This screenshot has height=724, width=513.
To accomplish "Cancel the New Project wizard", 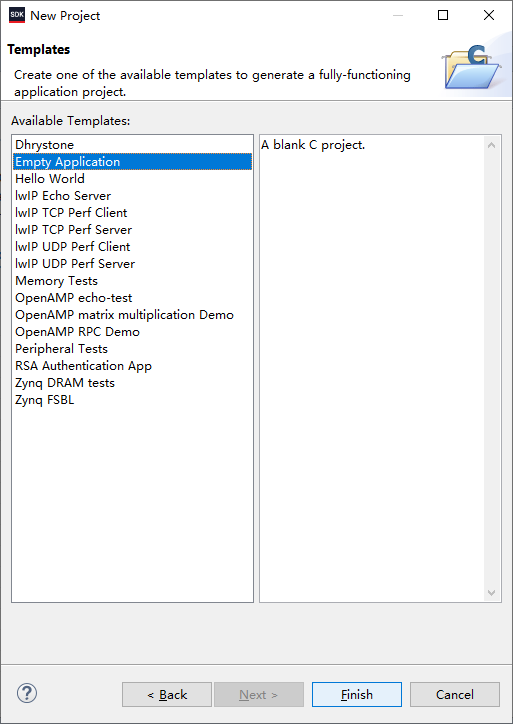I will point(455,694).
